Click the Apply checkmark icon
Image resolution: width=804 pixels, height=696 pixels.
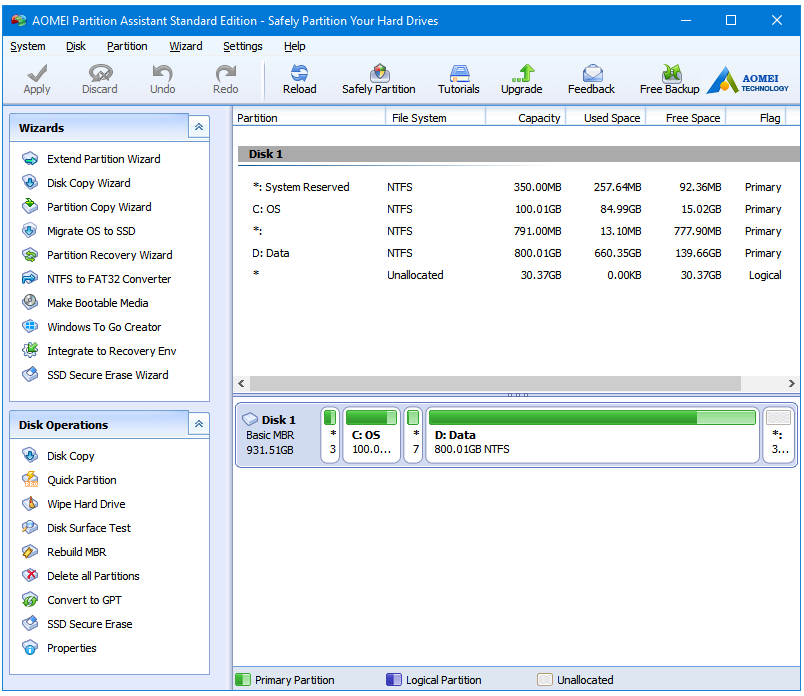pyautogui.click(x=37, y=73)
